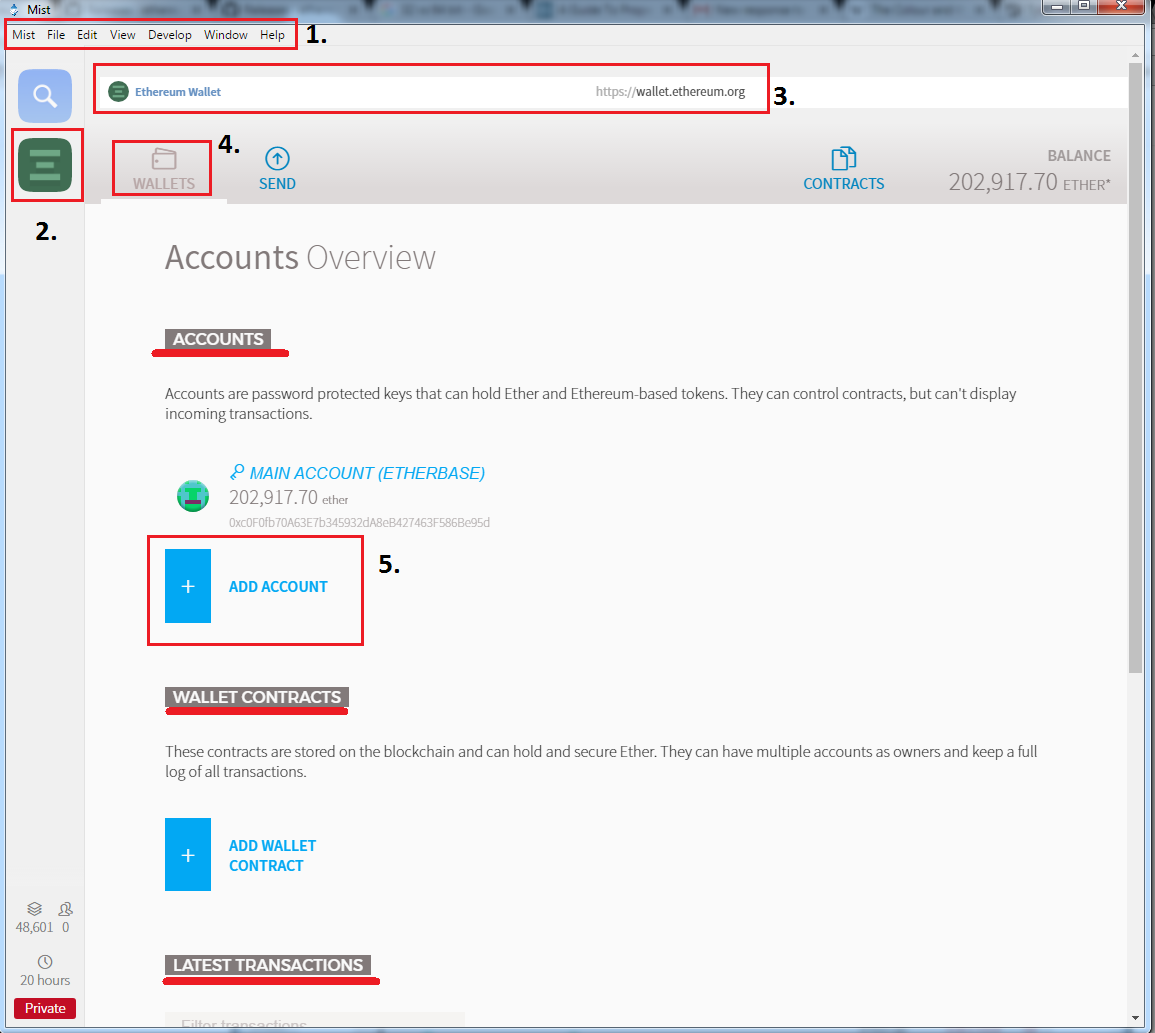Click the Accounts section heading
Image resolution: width=1155 pixels, height=1033 pixels.
(218, 339)
